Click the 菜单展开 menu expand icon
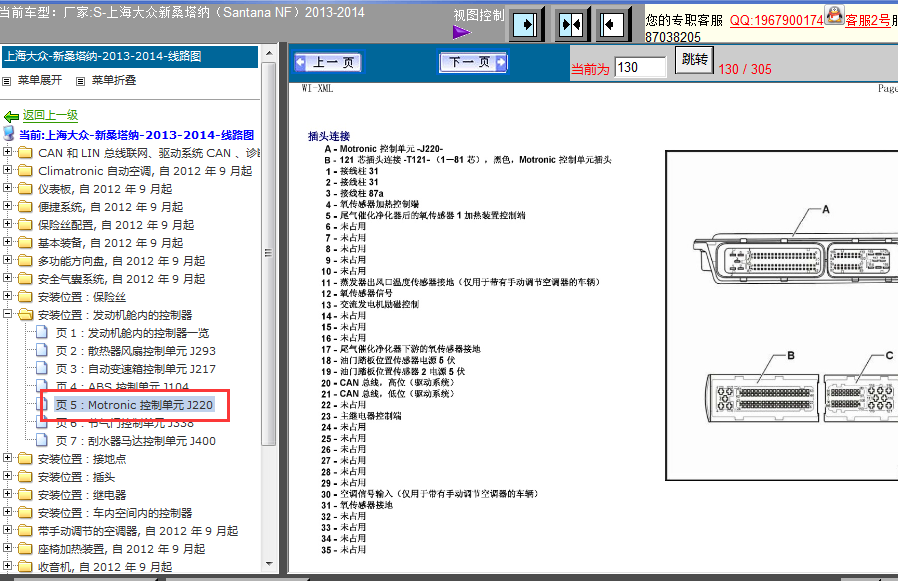The image size is (898, 581). click(6, 81)
